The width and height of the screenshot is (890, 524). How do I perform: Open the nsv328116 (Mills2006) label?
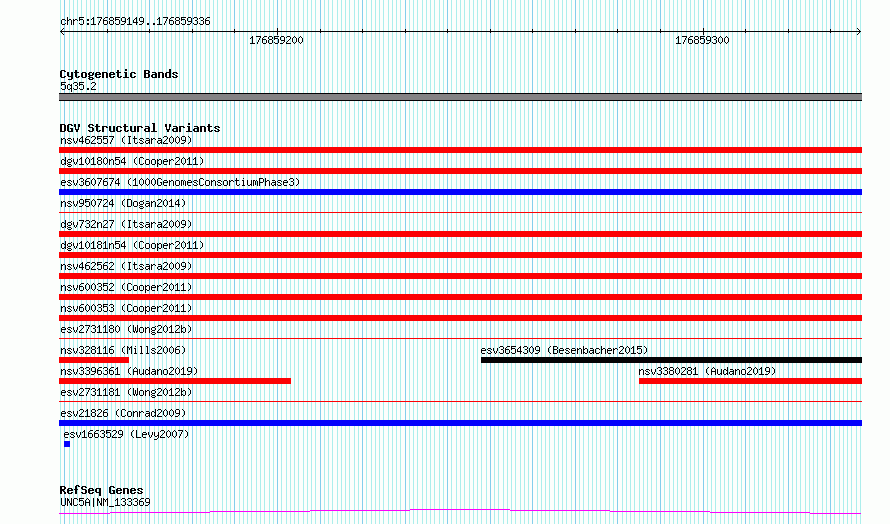point(123,350)
